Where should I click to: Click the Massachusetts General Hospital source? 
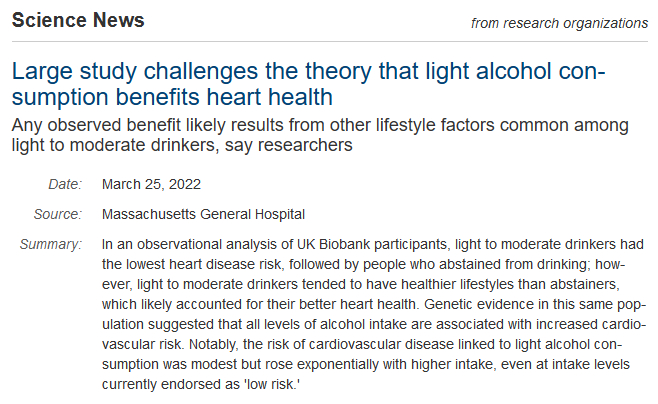tap(203, 214)
